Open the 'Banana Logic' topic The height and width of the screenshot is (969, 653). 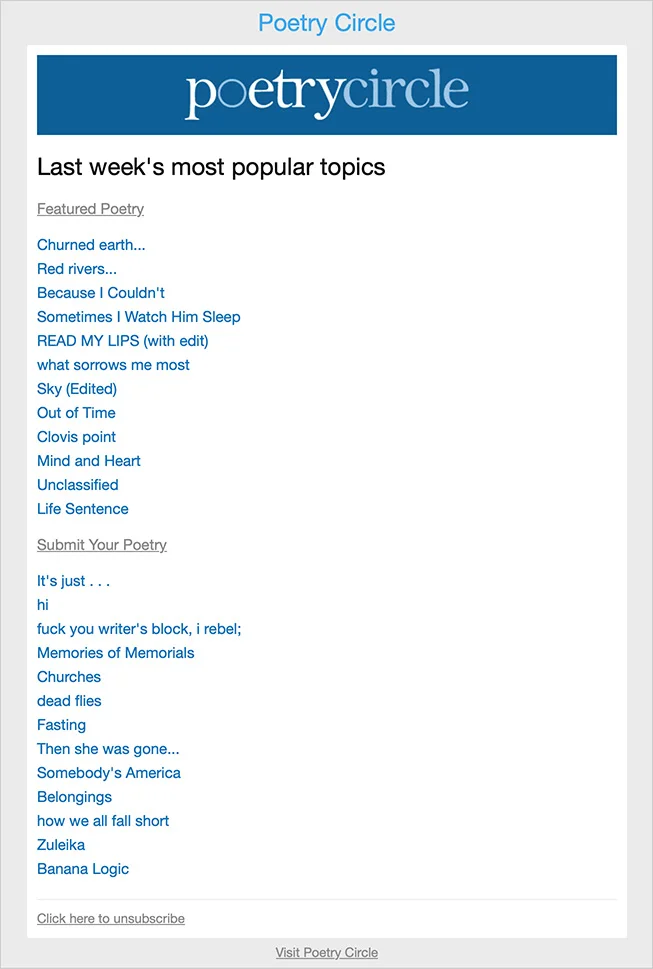[83, 869]
